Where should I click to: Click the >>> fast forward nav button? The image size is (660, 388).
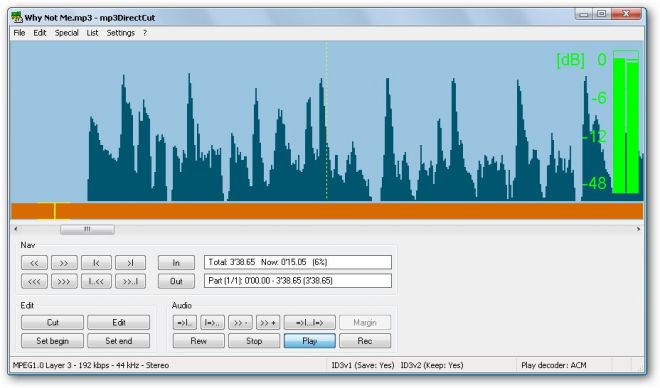tap(64, 281)
